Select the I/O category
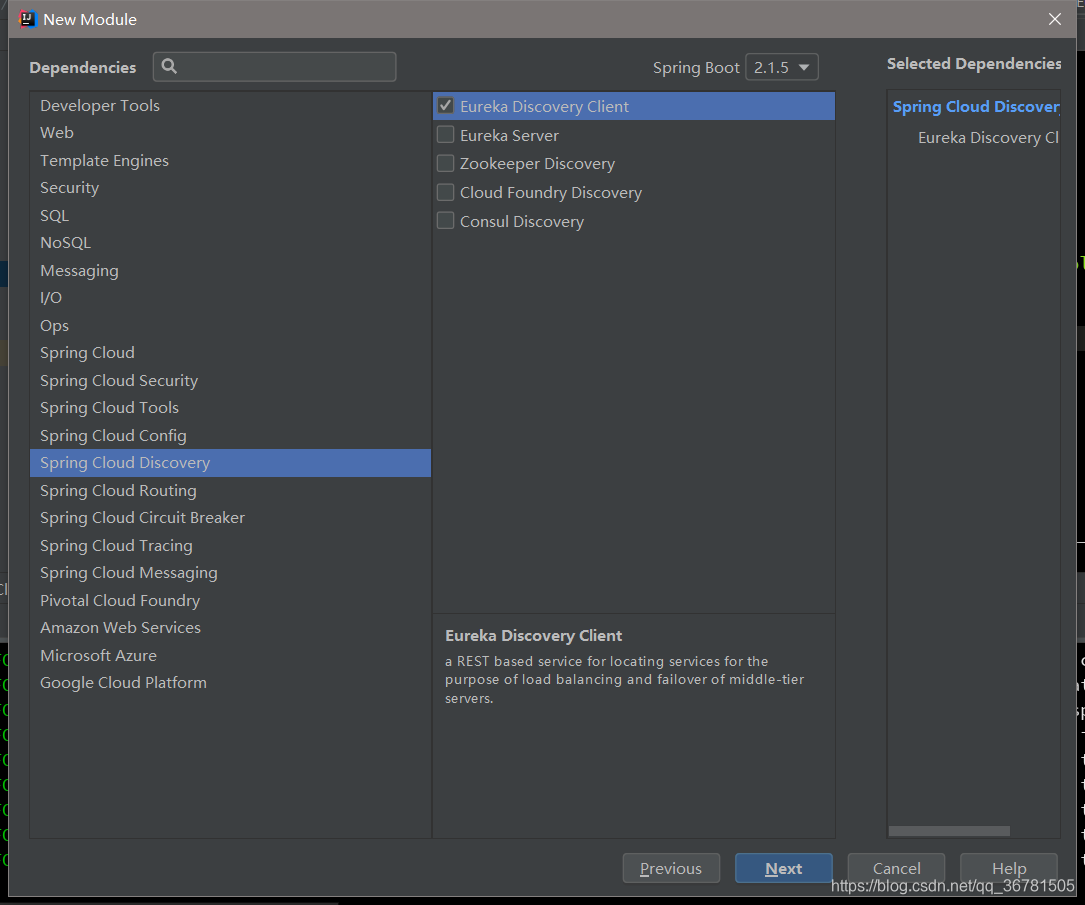1085x905 pixels. click(230, 298)
